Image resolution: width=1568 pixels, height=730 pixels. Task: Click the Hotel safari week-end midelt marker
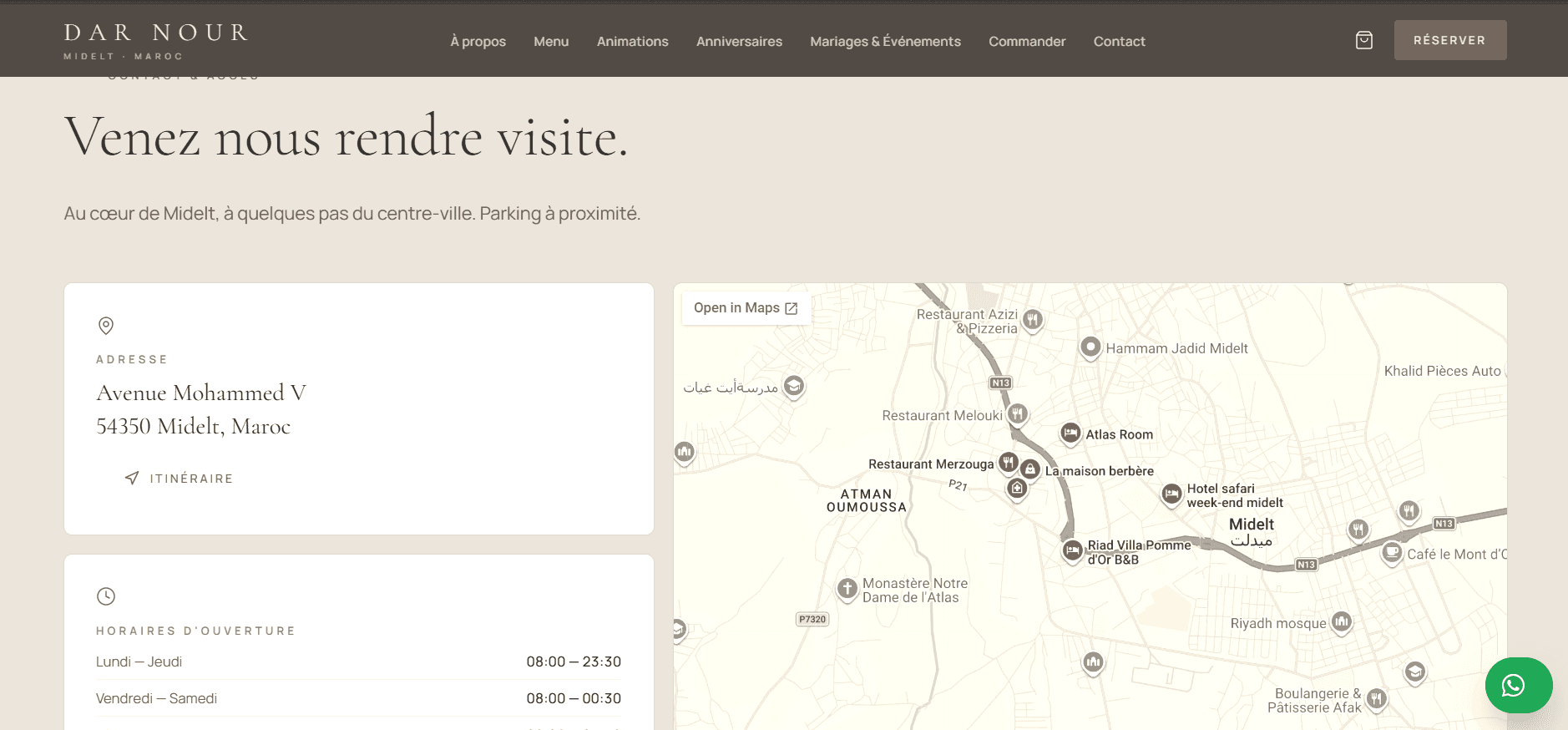pyautogui.click(x=1171, y=494)
